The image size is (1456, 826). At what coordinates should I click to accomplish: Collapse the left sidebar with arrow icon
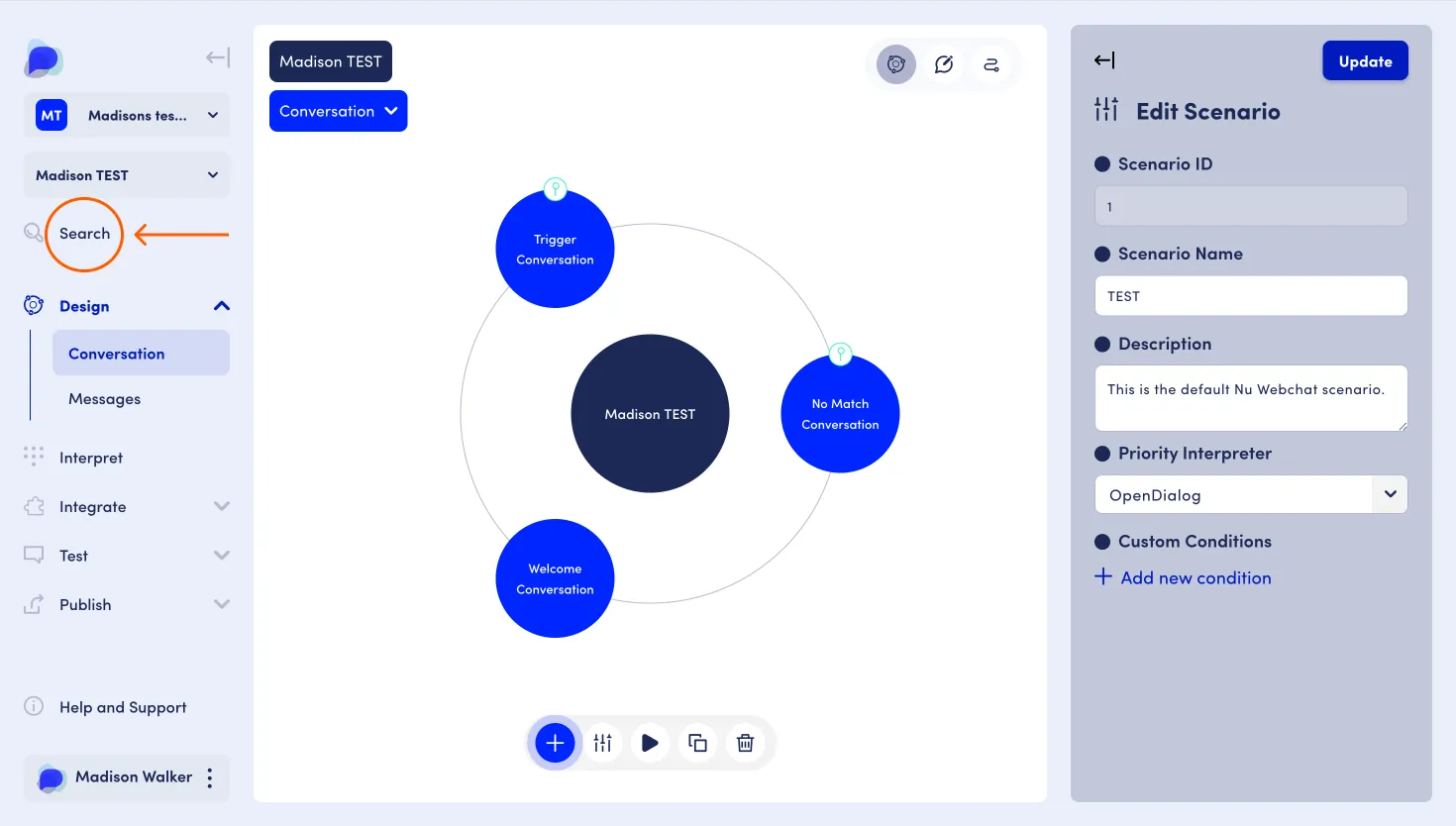pyautogui.click(x=218, y=57)
